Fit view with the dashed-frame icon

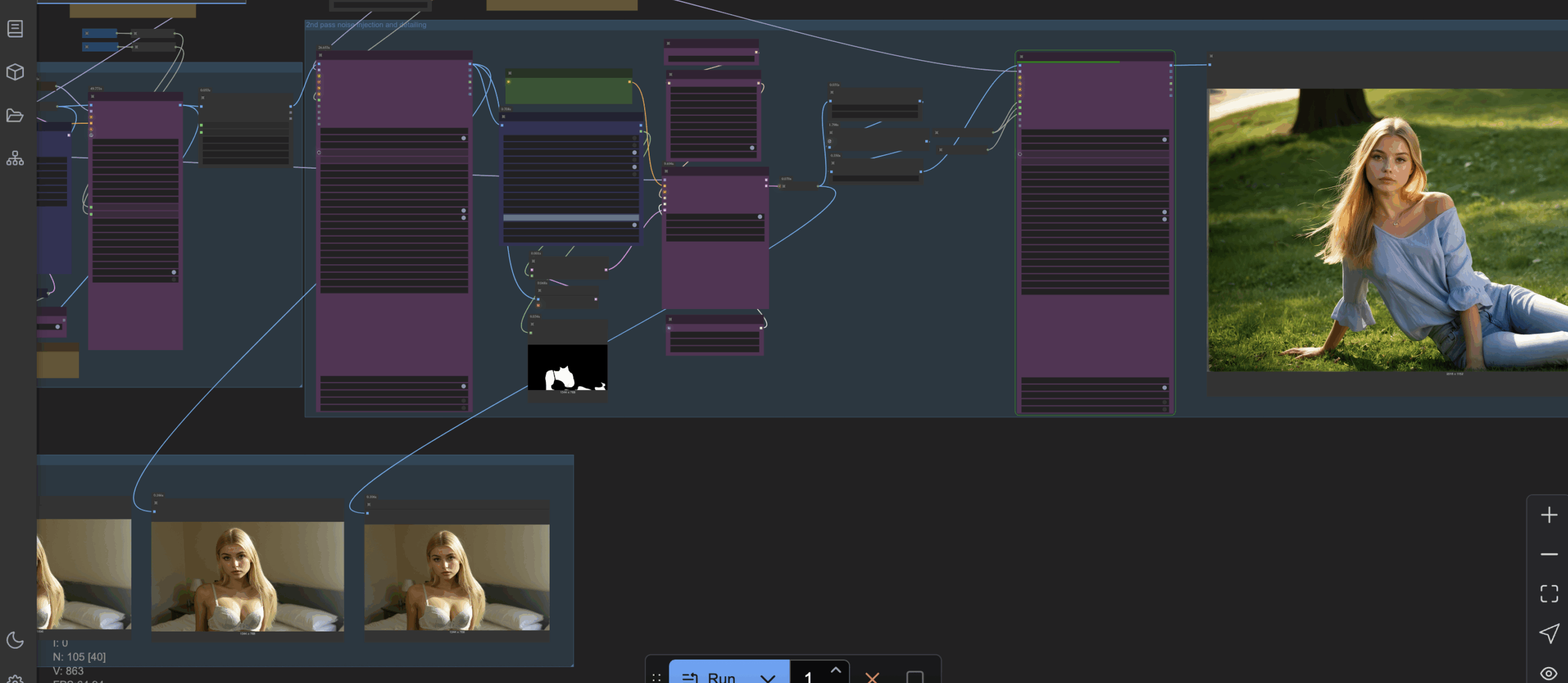[x=1548, y=593]
